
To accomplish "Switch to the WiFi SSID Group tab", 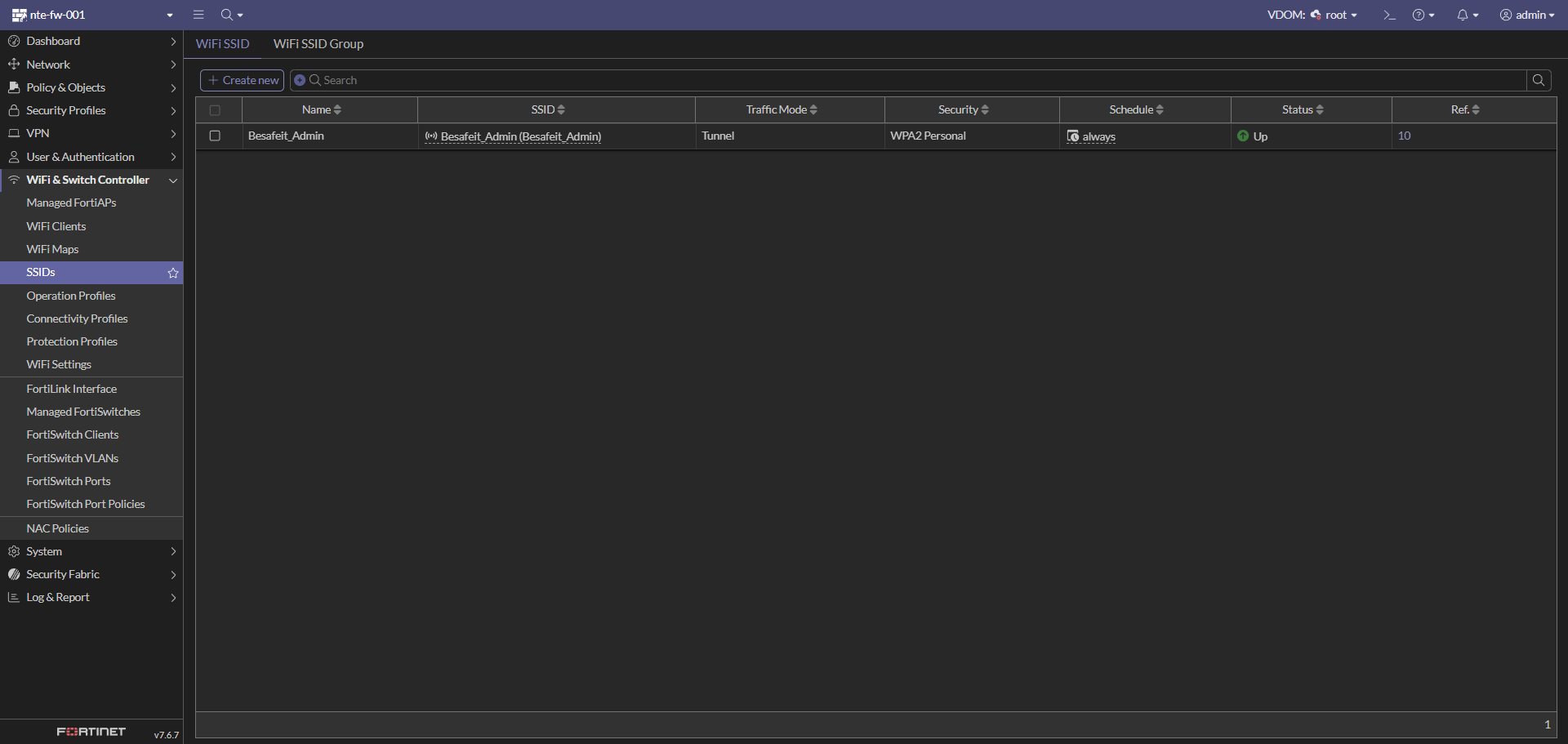I will tap(318, 44).
